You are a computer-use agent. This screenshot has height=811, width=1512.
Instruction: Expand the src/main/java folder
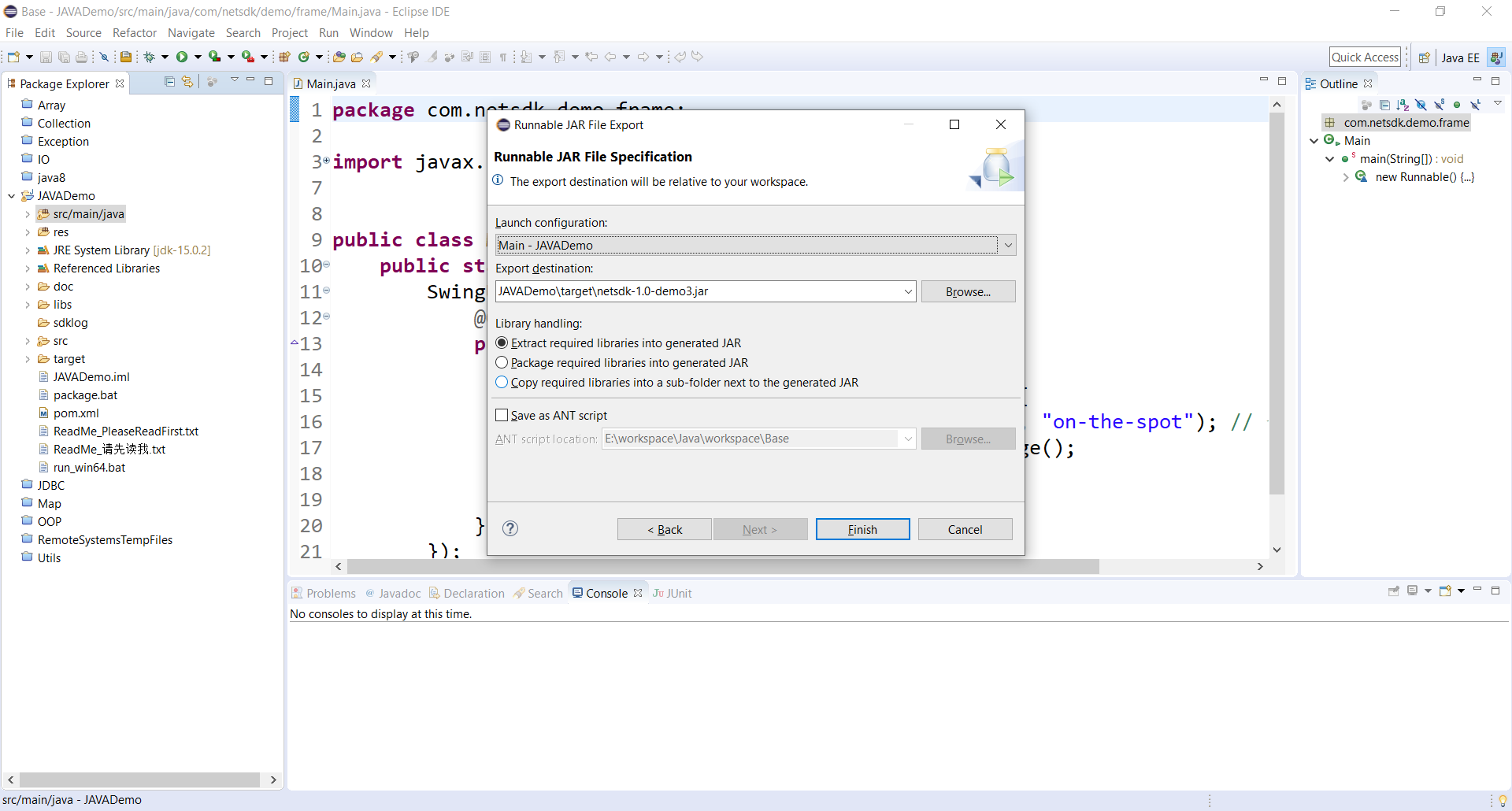pos(28,214)
